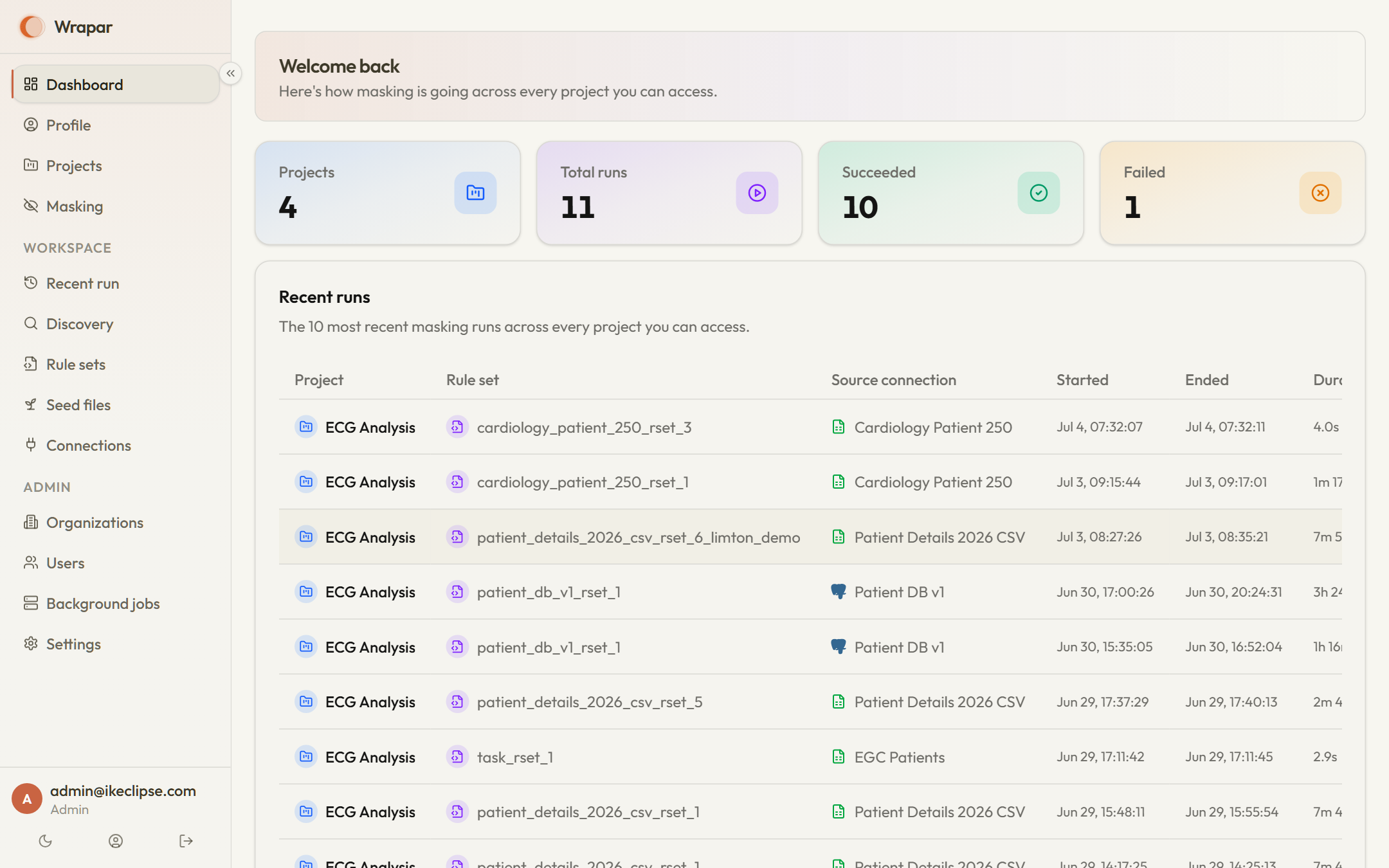Open the patient_details_2026_csv_rset_5 rule set

590,702
